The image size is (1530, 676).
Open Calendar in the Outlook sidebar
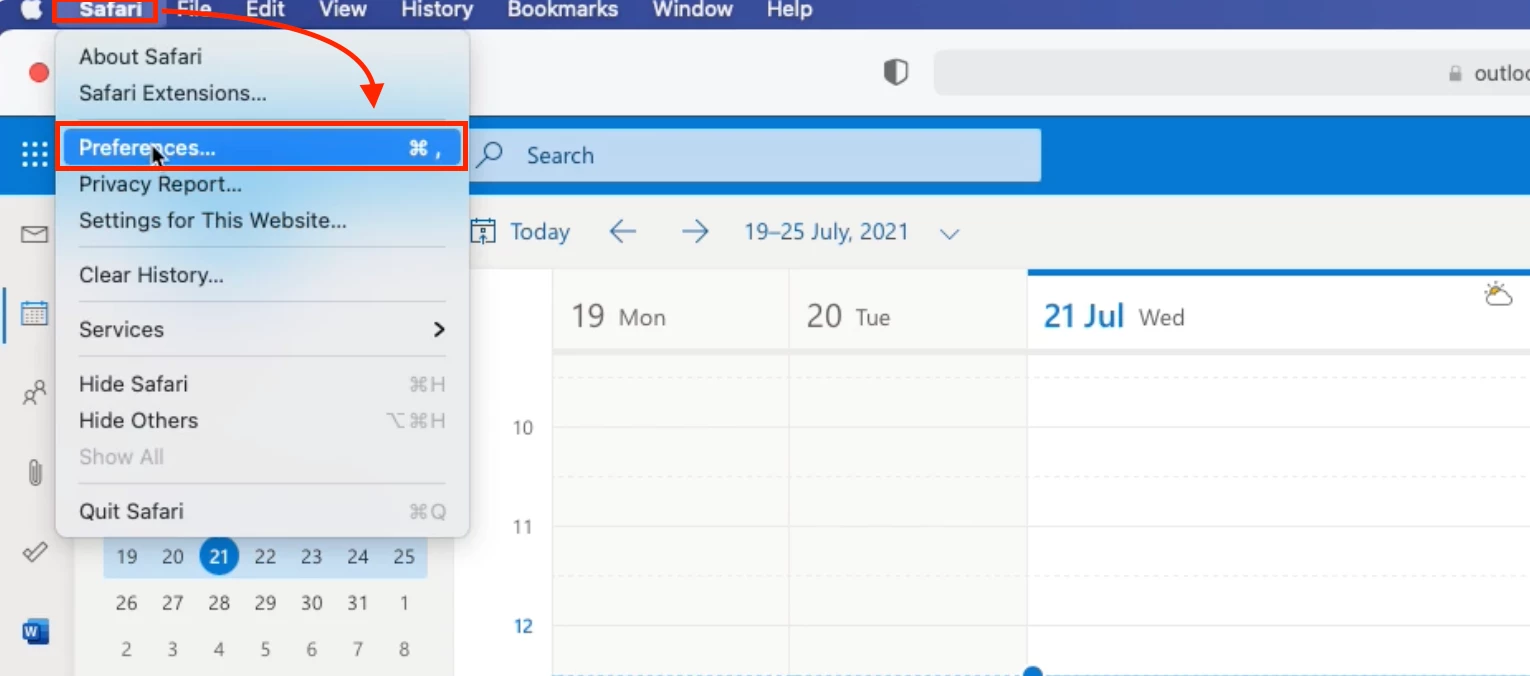click(x=35, y=313)
